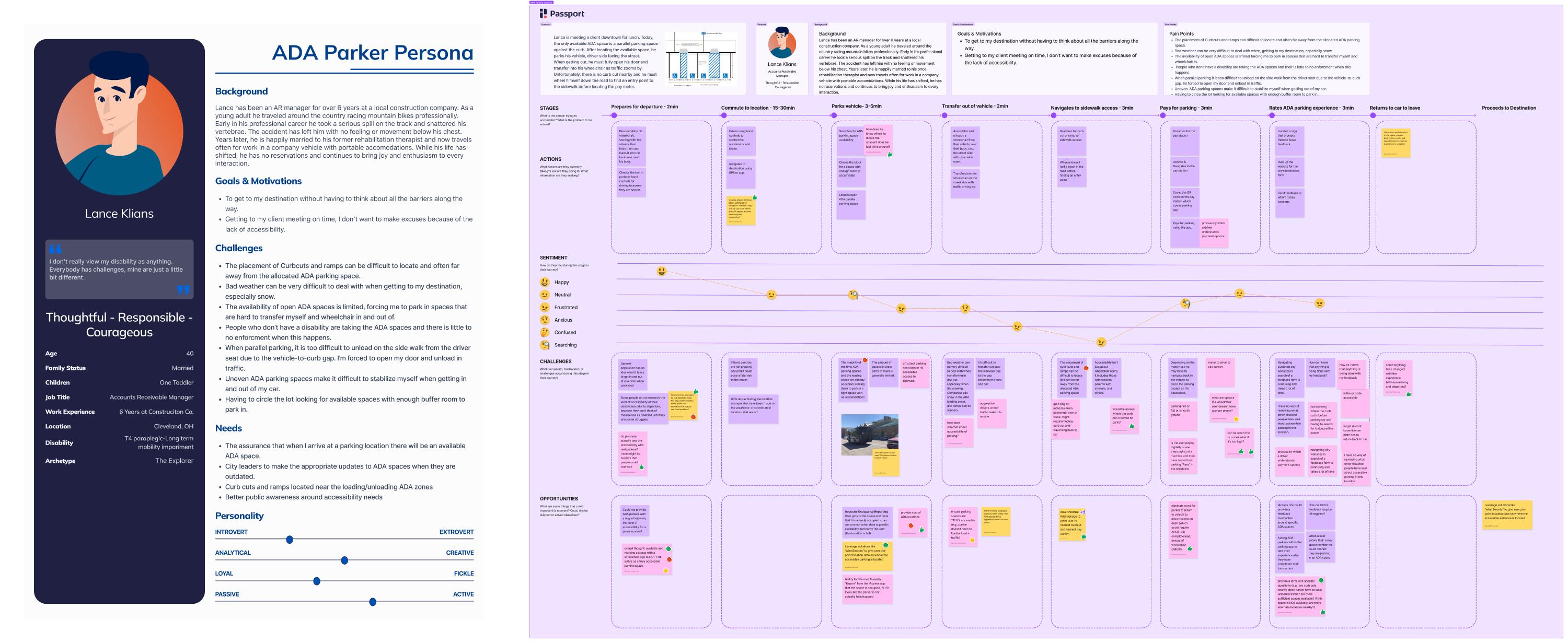Click closing quotation mark icon in persona card
Image resolution: width=1568 pixels, height=643 pixels.
point(183,289)
